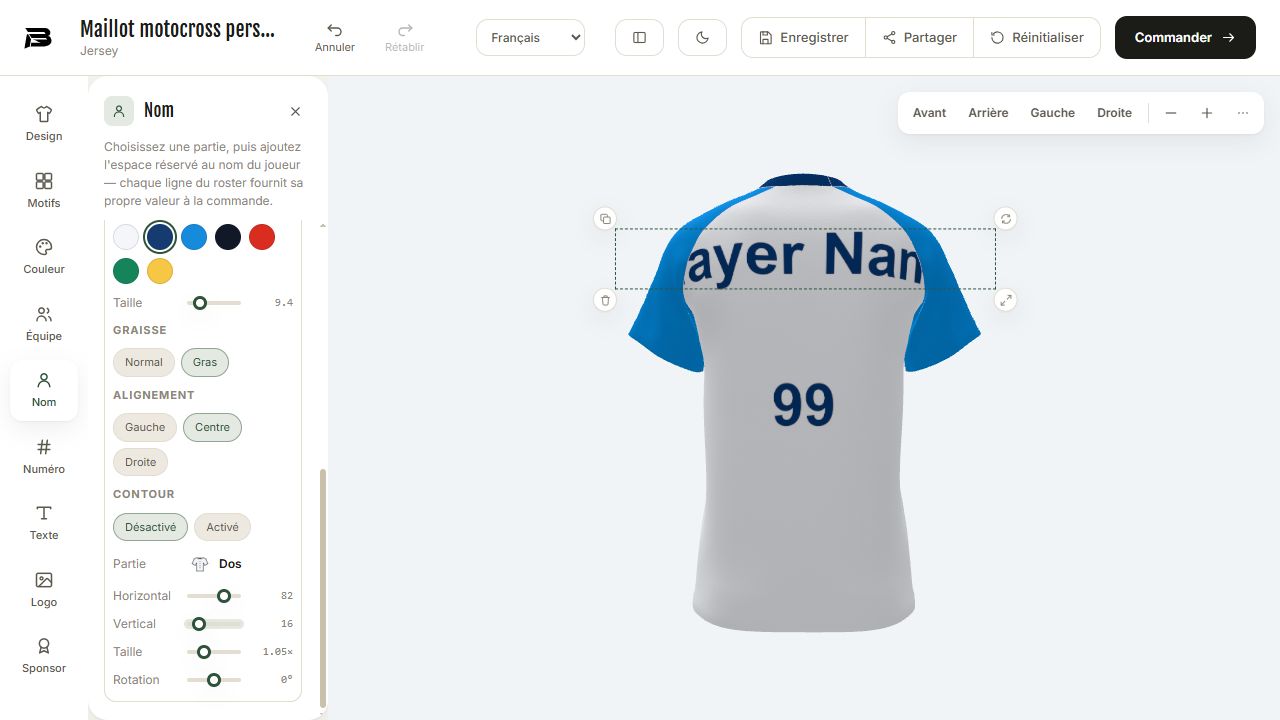
Task: Toggle the side panel layout icon
Action: [640, 38]
